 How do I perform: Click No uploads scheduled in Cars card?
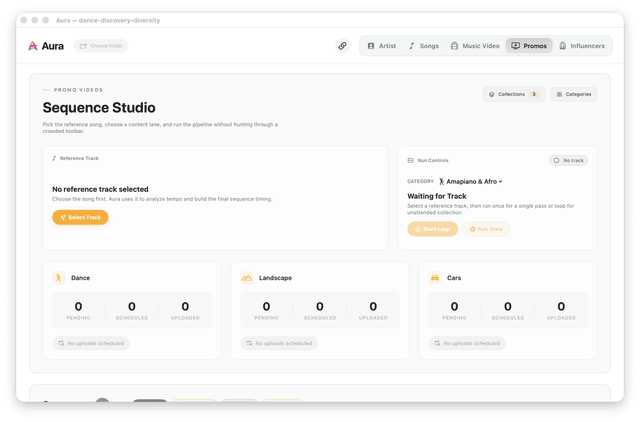(467, 343)
